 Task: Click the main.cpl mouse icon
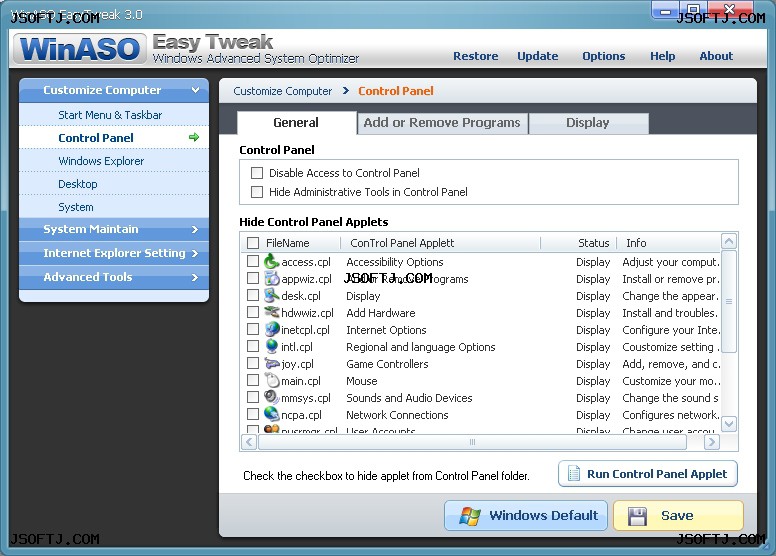click(271, 380)
